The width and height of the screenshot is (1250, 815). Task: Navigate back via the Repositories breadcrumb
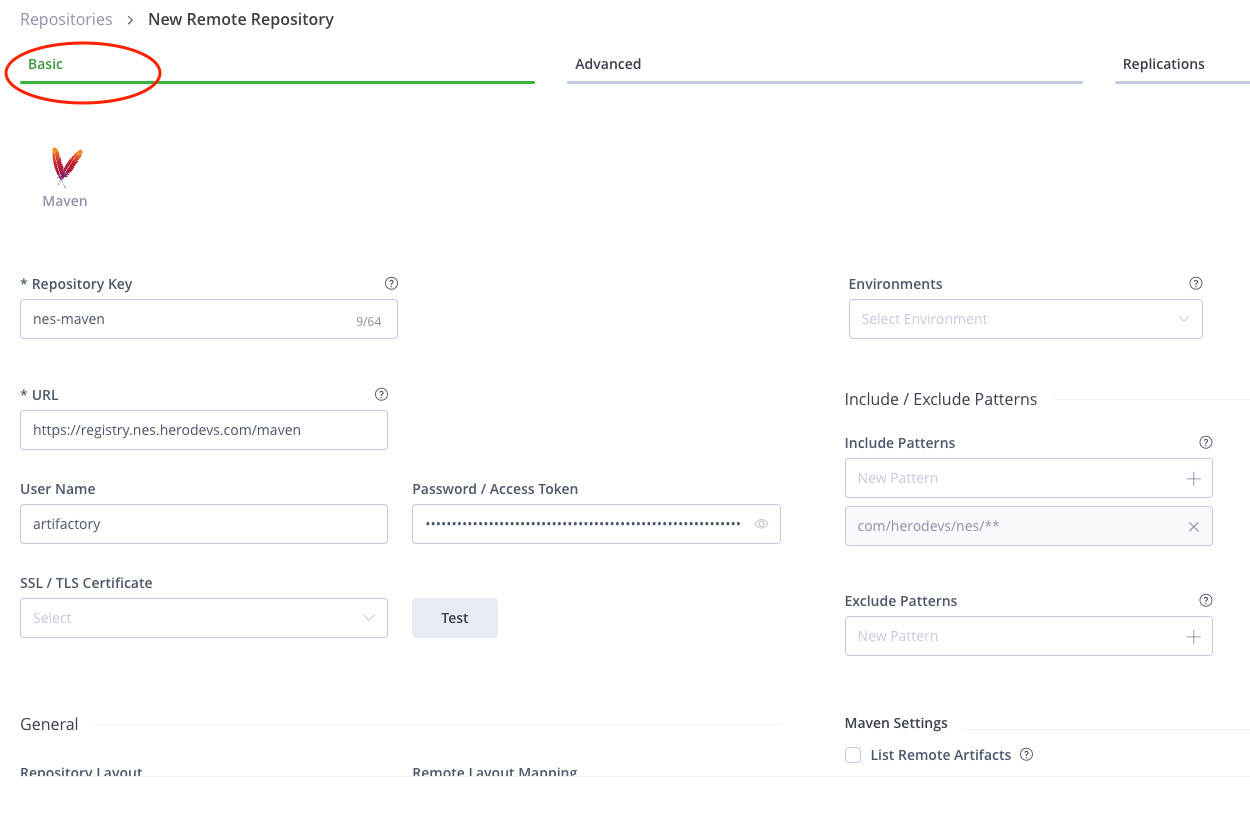click(66, 18)
